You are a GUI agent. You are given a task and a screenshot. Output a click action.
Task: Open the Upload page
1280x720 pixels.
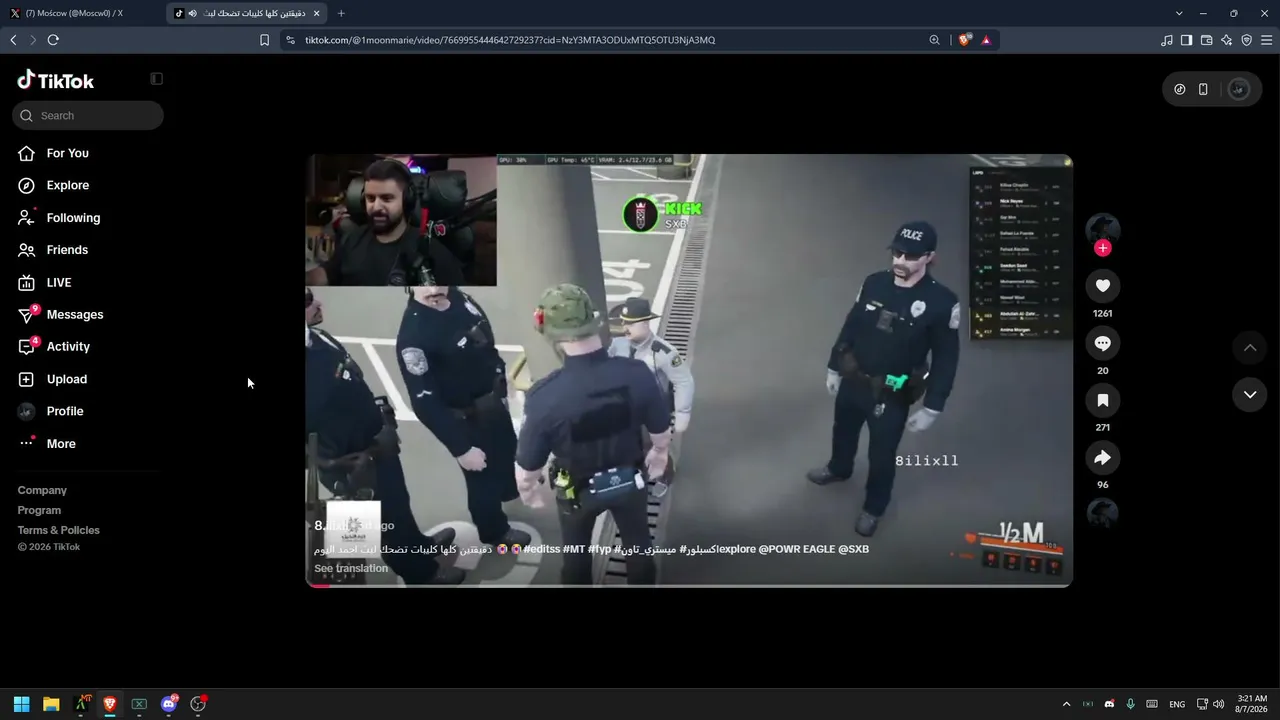click(x=66, y=379)
